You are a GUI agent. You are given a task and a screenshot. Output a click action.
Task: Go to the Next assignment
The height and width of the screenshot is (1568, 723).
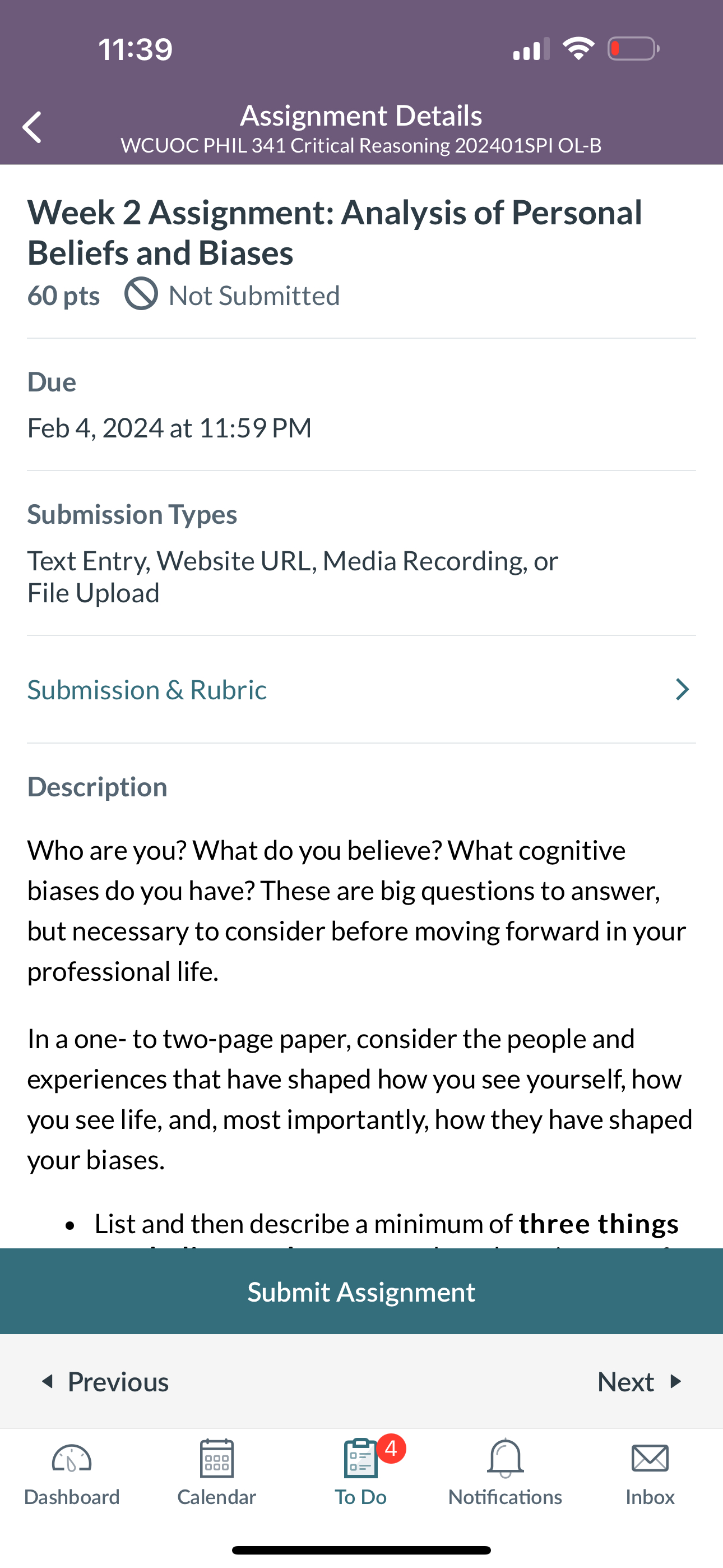tap(628, 1381)
